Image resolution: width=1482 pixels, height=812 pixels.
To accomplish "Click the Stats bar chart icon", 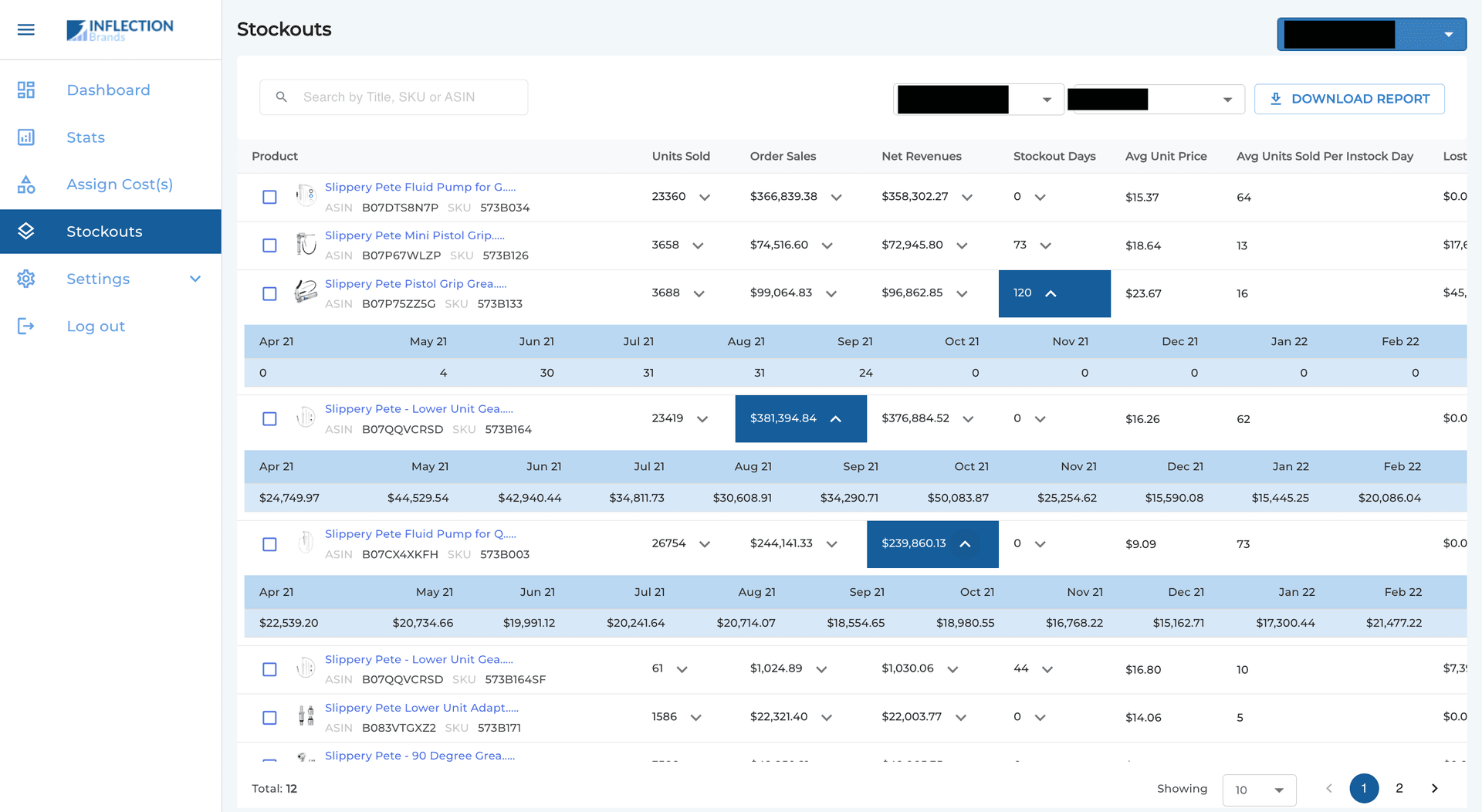I will tap(25, 137).
